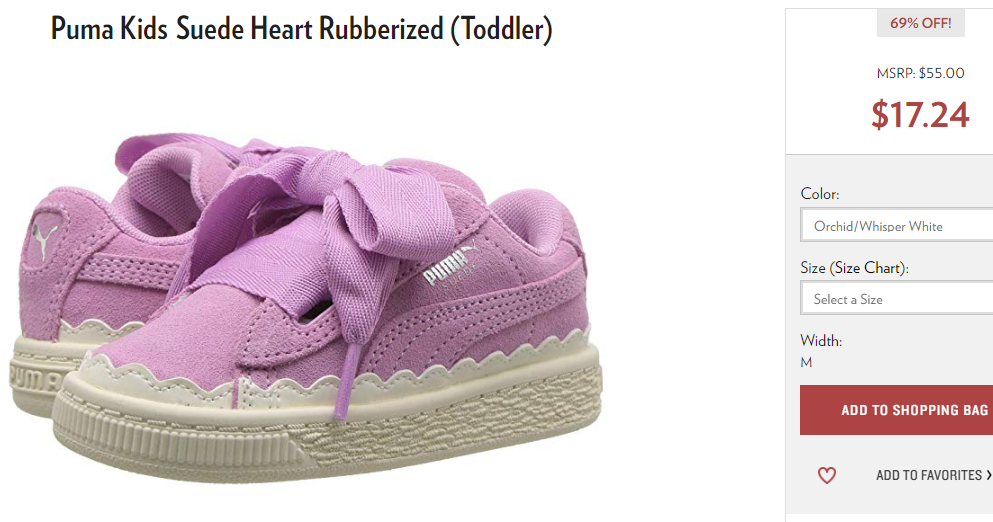Click the 69% OFF badge
The height and width of the screenshot is (522, 993).
(920, 23)
